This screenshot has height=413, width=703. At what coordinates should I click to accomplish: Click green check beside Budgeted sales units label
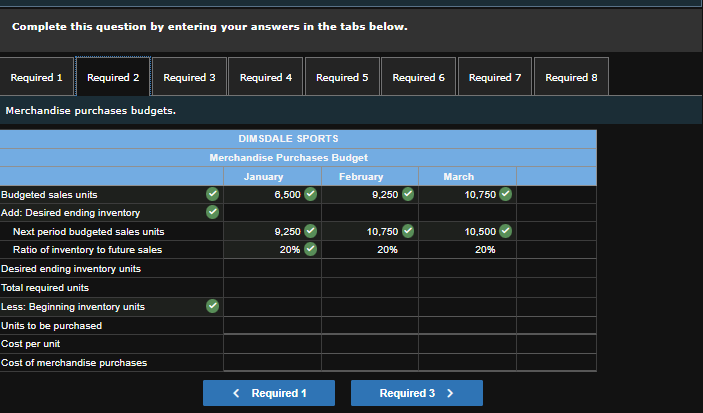pyautogui.click(x=213, y=194)
